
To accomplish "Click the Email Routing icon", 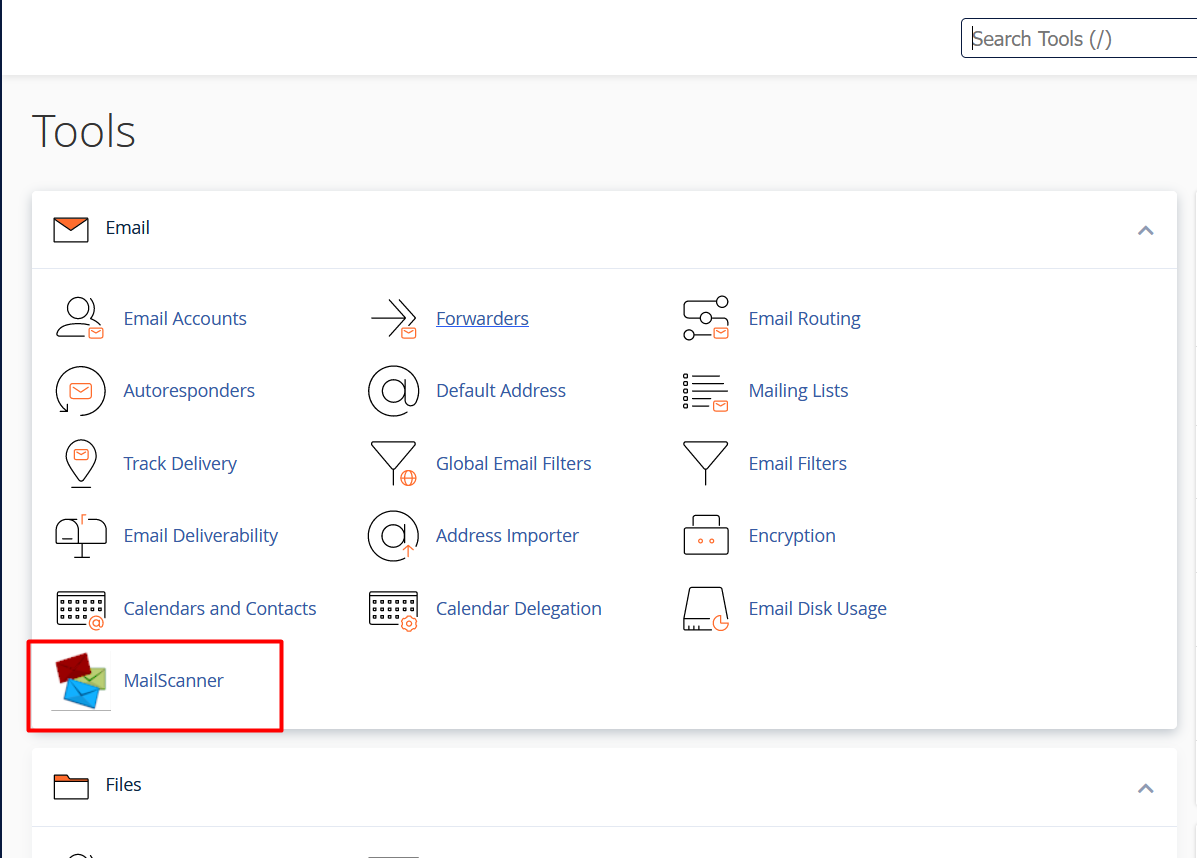I will pyautogui.click(x=705, y=319).
